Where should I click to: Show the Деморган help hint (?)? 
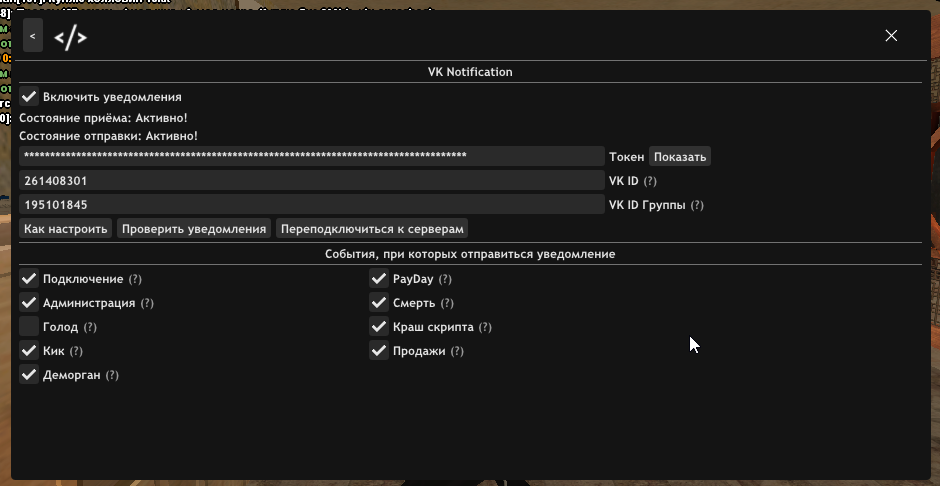pos(112,375)
